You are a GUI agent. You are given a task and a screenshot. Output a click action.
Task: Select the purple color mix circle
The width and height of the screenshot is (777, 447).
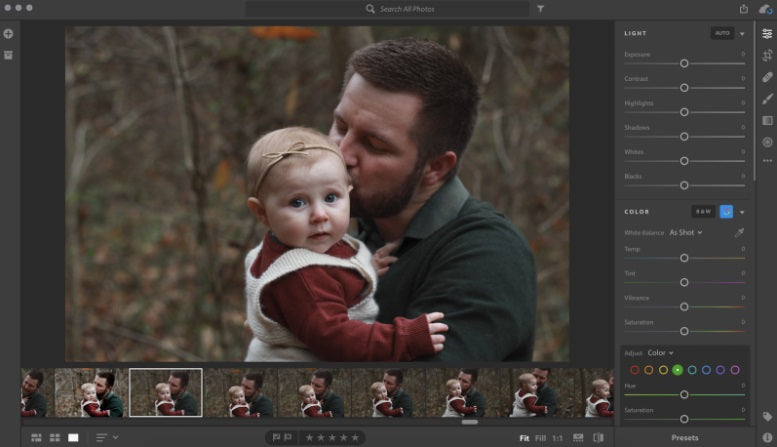(x=721, y=370)
